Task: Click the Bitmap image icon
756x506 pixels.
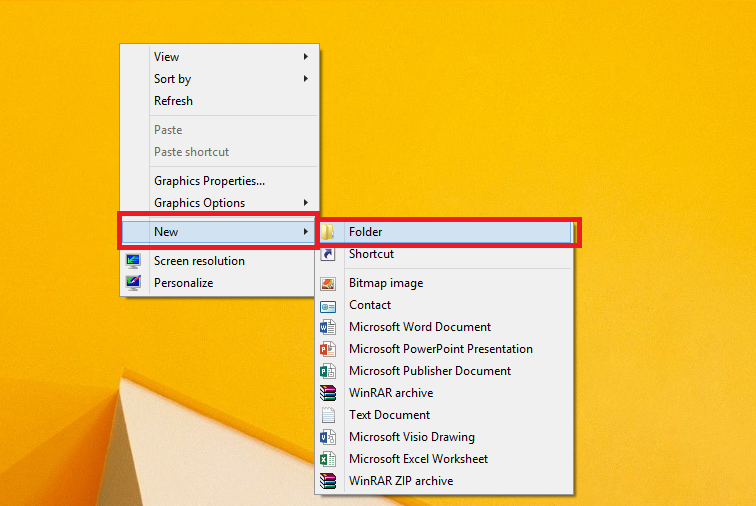Action: click(328, 284)
